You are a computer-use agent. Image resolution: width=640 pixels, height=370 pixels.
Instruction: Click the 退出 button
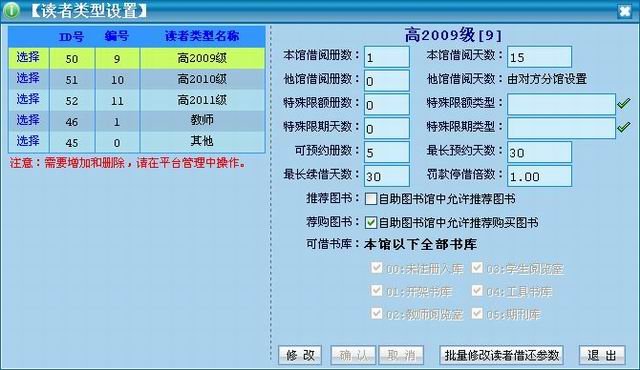(x=602, y=355)
